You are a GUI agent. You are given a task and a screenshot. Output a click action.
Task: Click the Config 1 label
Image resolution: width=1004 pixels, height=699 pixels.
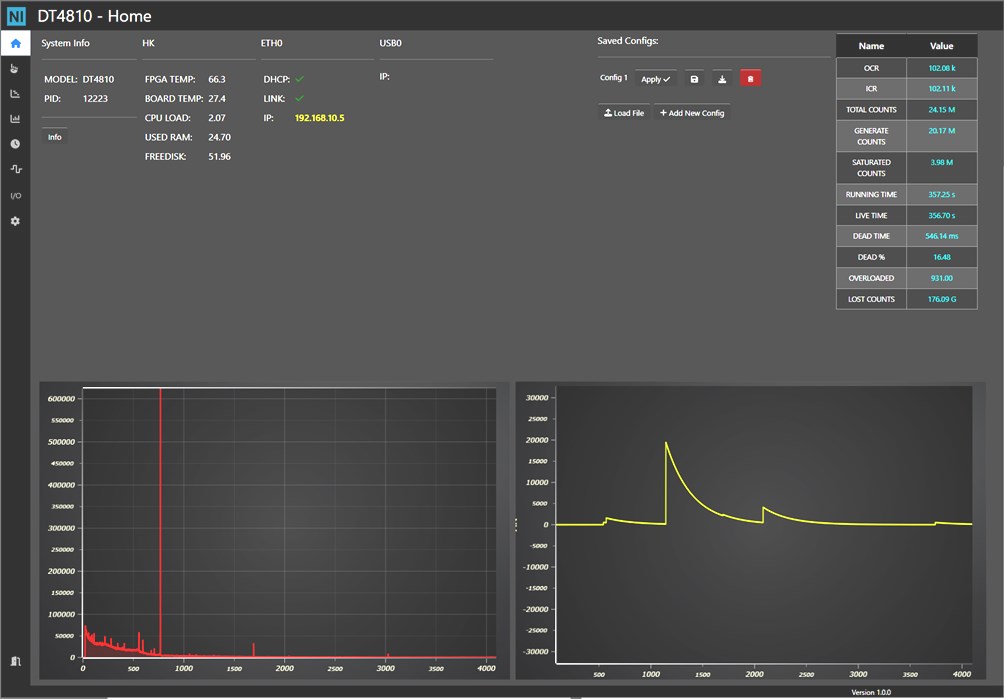point(613,77)
